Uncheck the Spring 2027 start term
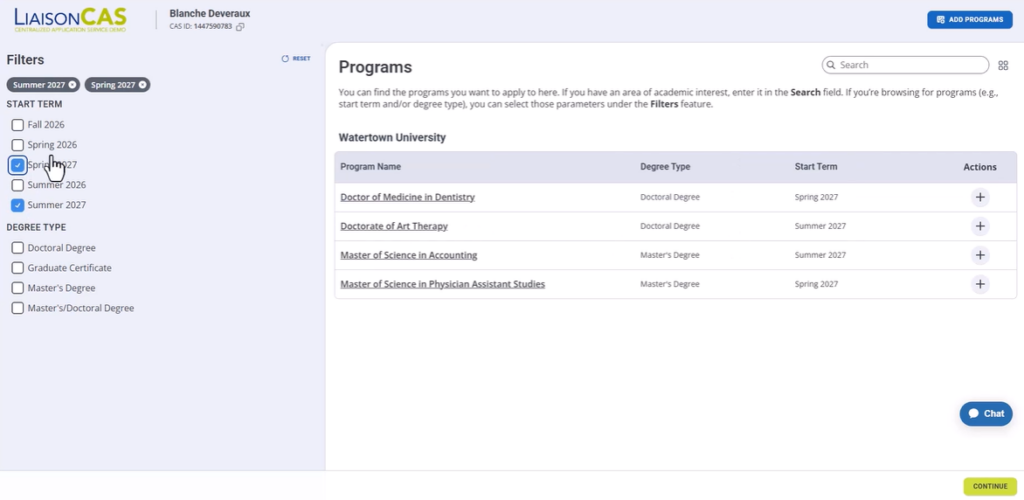Viewport: 1024px width, 500px height. [18, 165]
